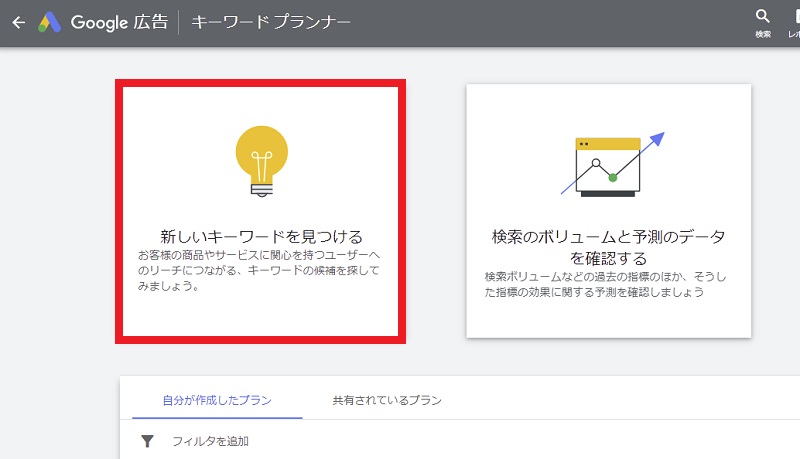Click the funnel filter icon
This screenshot has height=459, width=800.
[147, 441]
